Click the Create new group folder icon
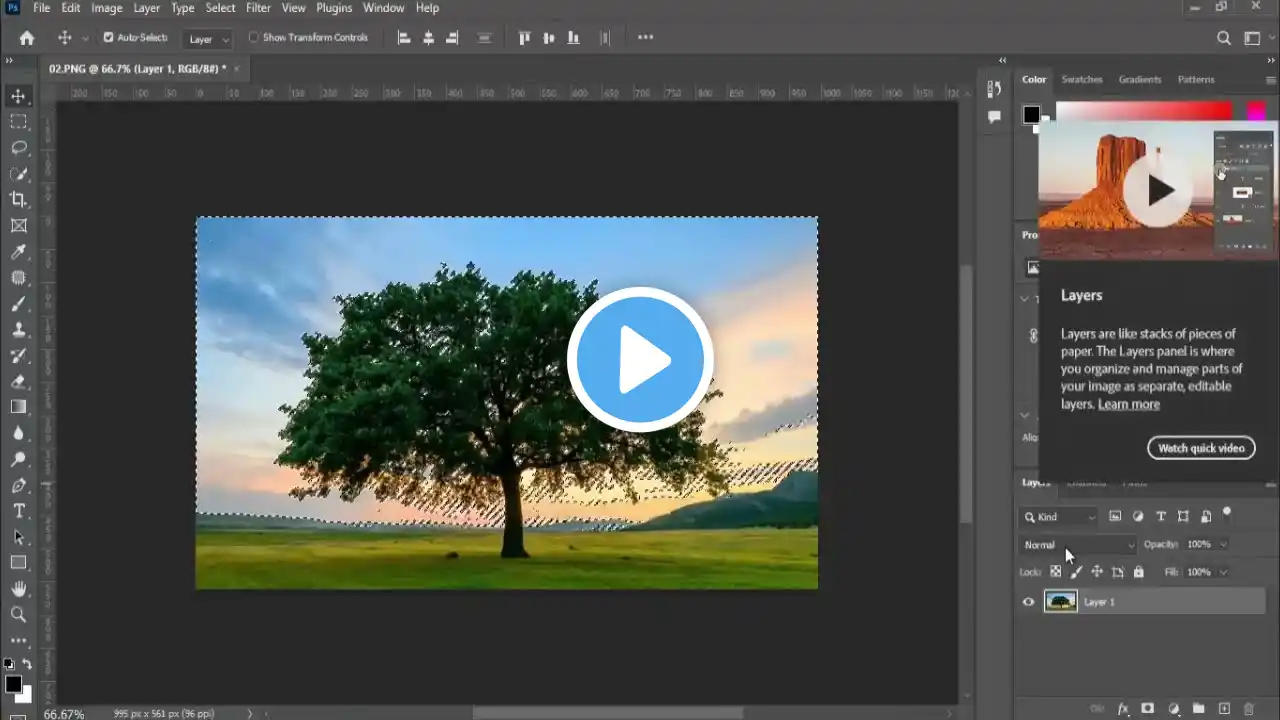 tap(1198, 708)
